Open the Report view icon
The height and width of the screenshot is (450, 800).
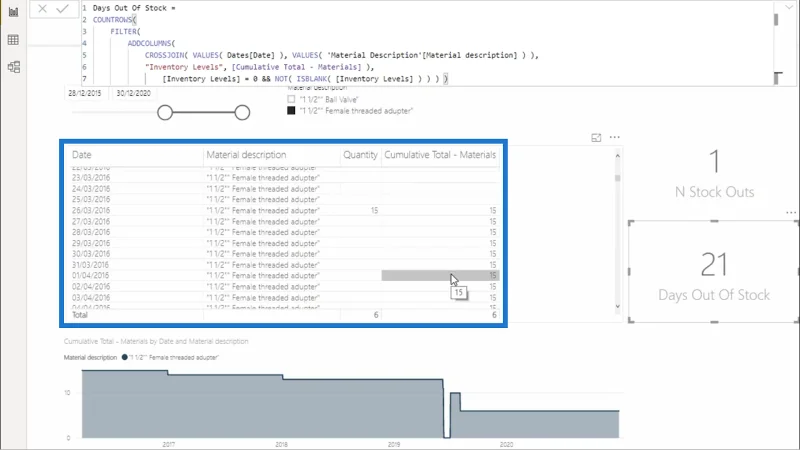[x=13, y=12]
